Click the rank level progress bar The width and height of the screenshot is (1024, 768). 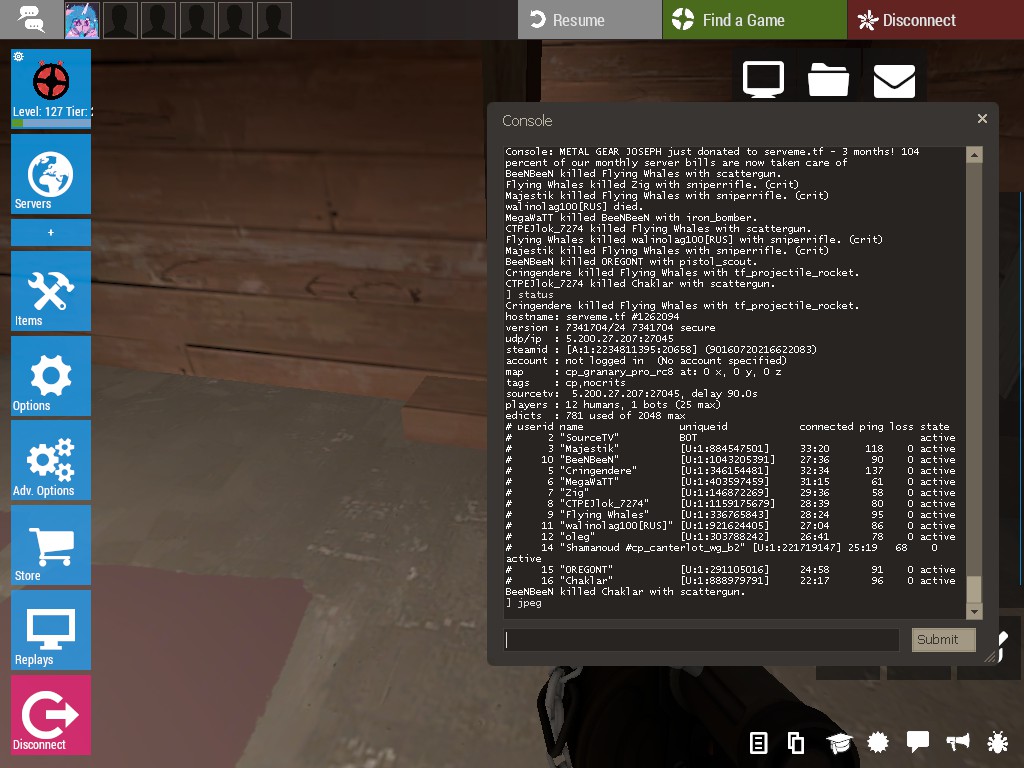(x=51, y=123)
